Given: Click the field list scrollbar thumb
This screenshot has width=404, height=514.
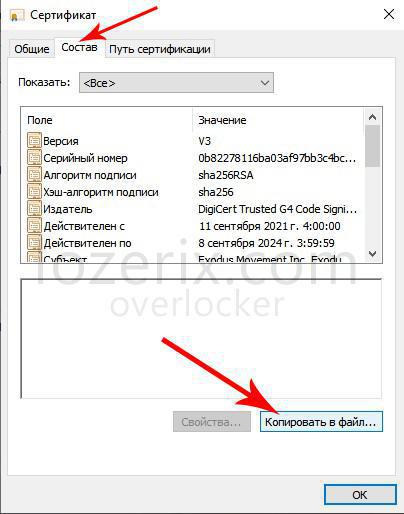Looking at the screenshot, I should (372, 146).
